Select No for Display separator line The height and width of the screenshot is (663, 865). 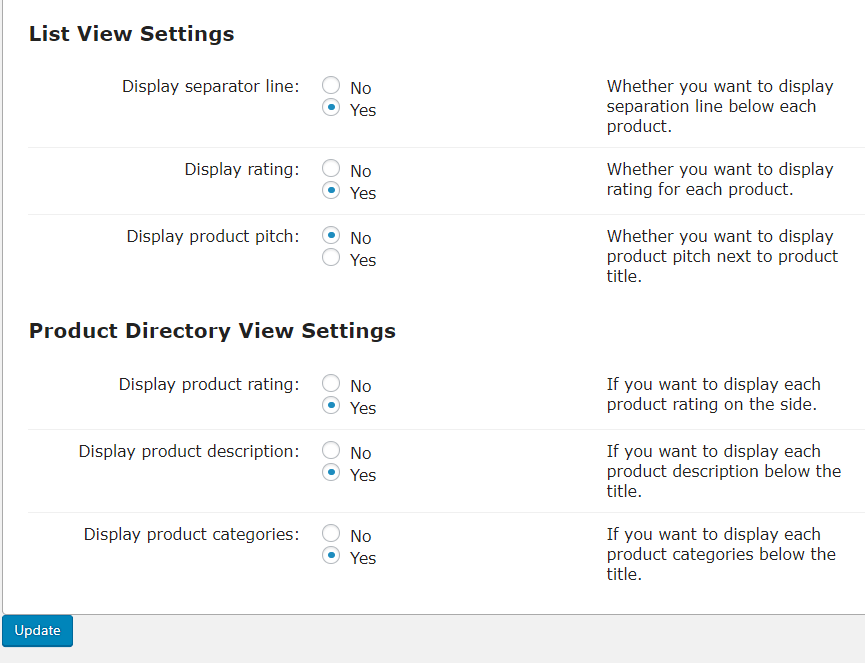tap(331, 87)
